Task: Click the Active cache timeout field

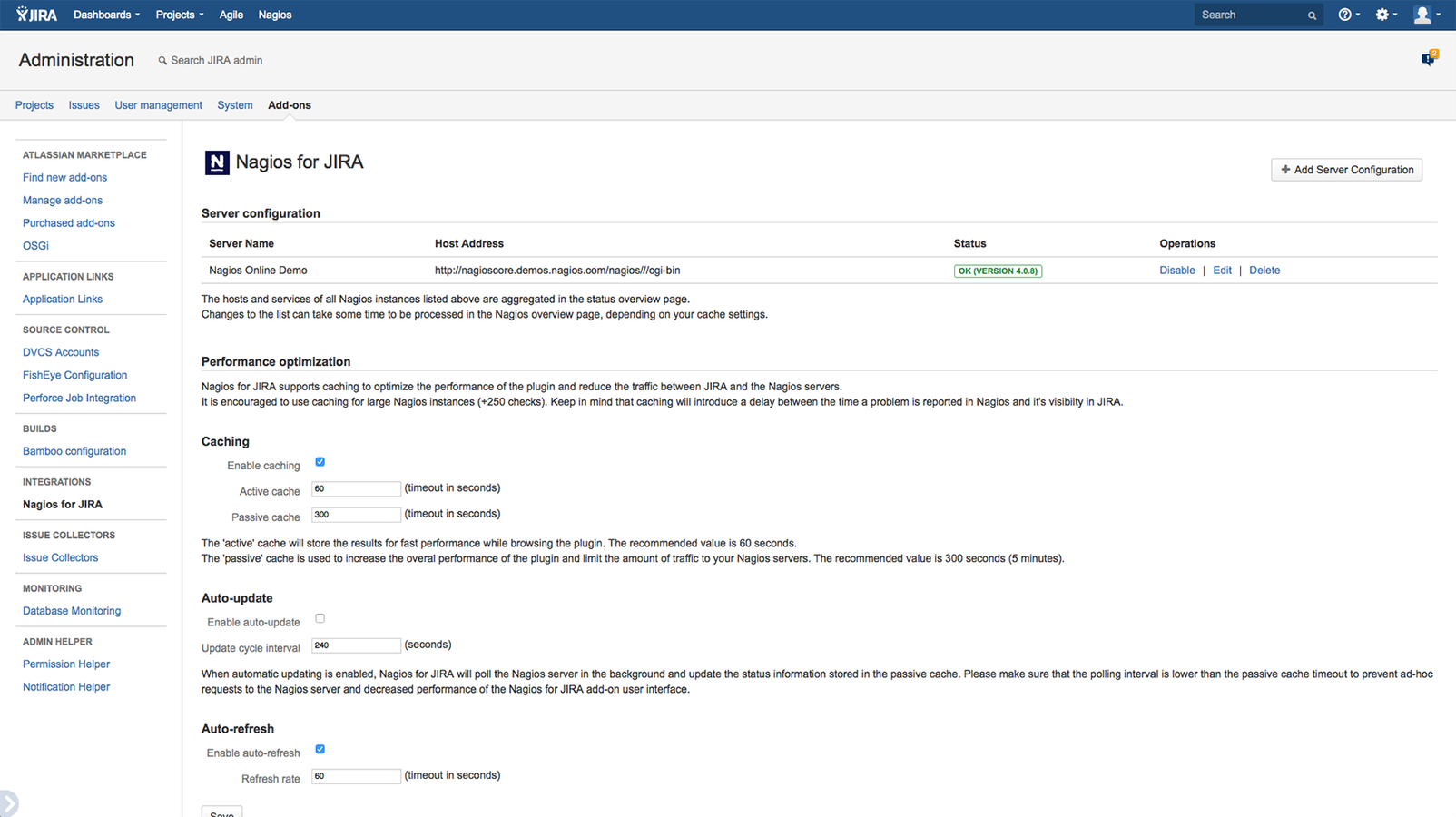Action: pos(356,489)
